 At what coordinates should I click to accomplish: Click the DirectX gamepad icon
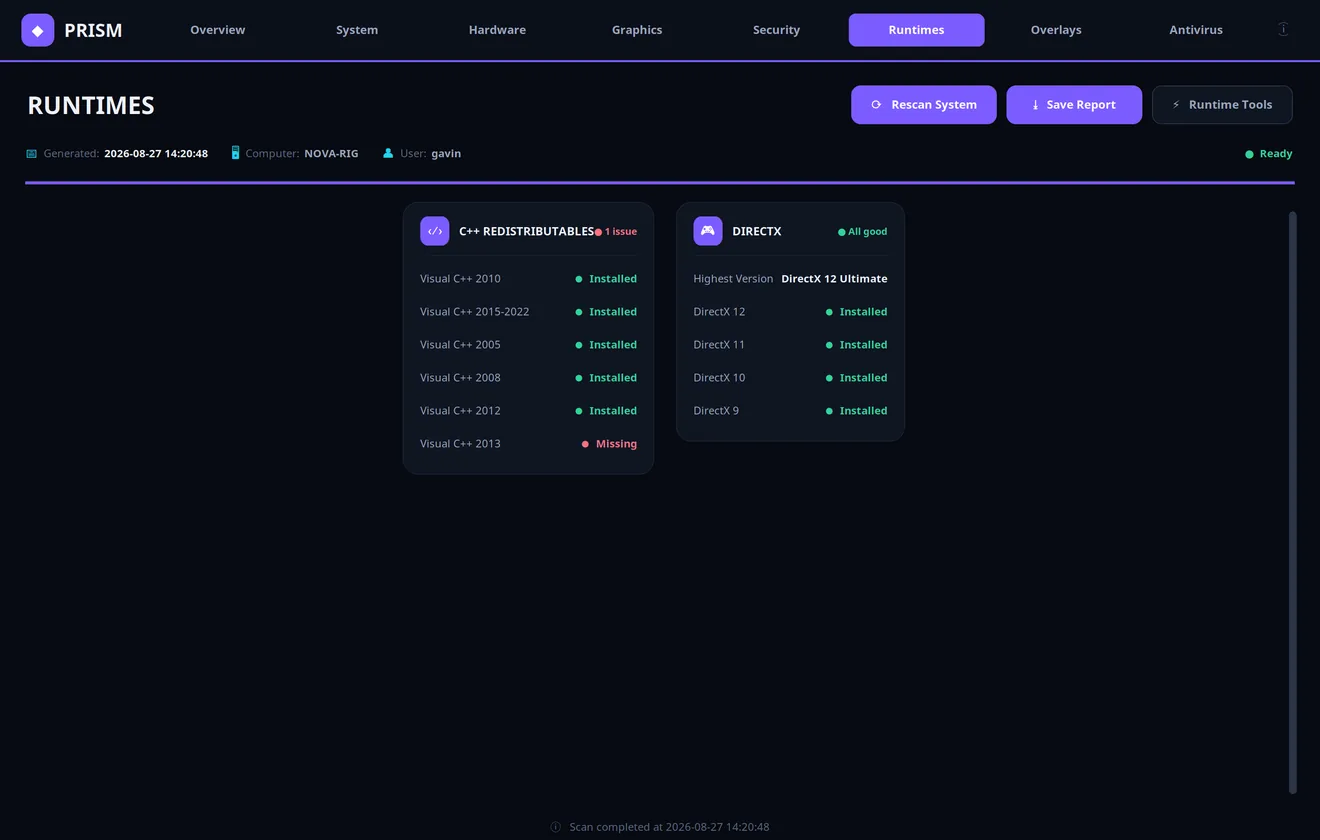point(708,231)
